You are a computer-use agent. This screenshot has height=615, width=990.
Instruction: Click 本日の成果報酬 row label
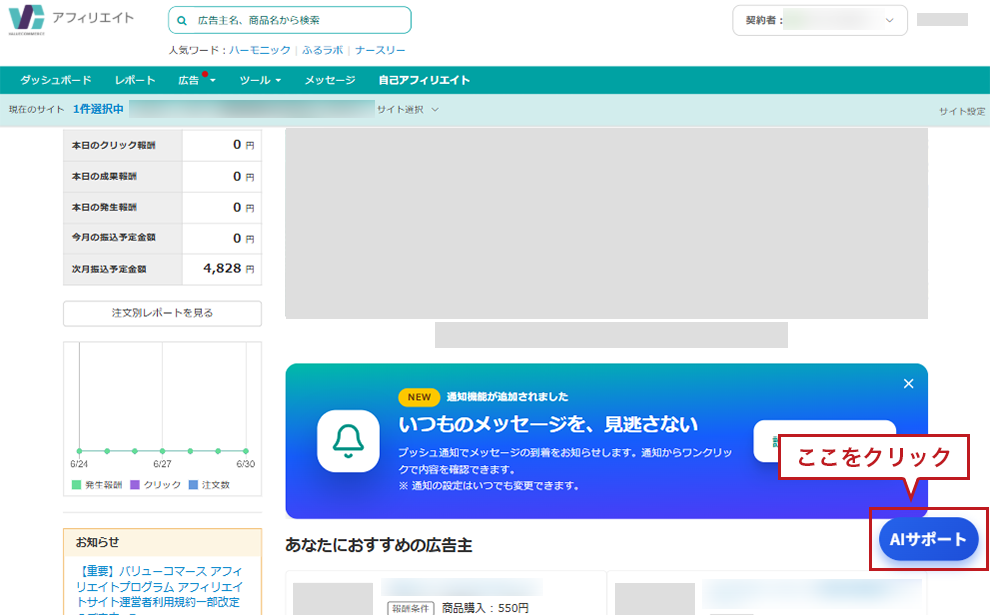[x=104, y=176]
